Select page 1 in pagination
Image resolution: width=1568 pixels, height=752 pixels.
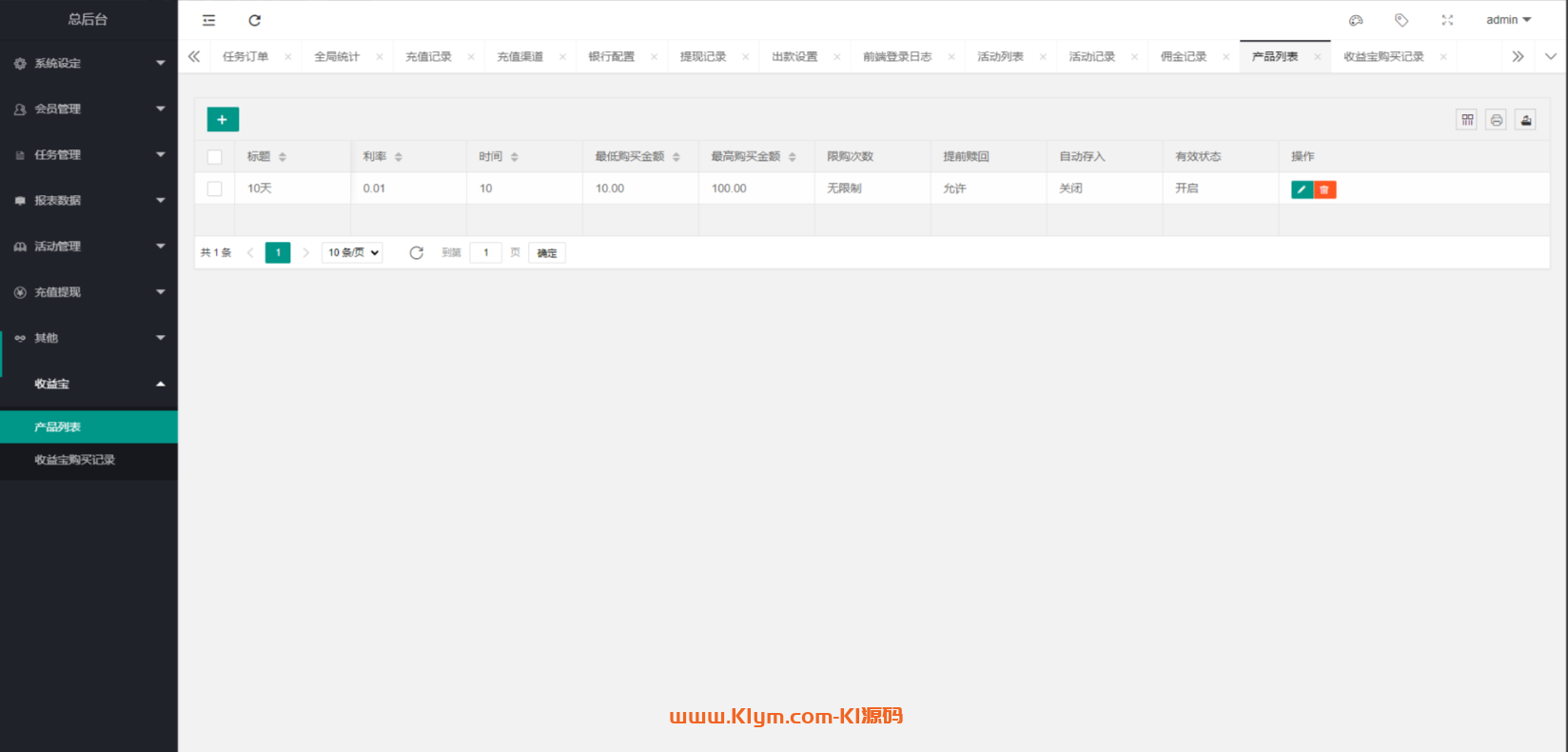(x=278, y=252)
